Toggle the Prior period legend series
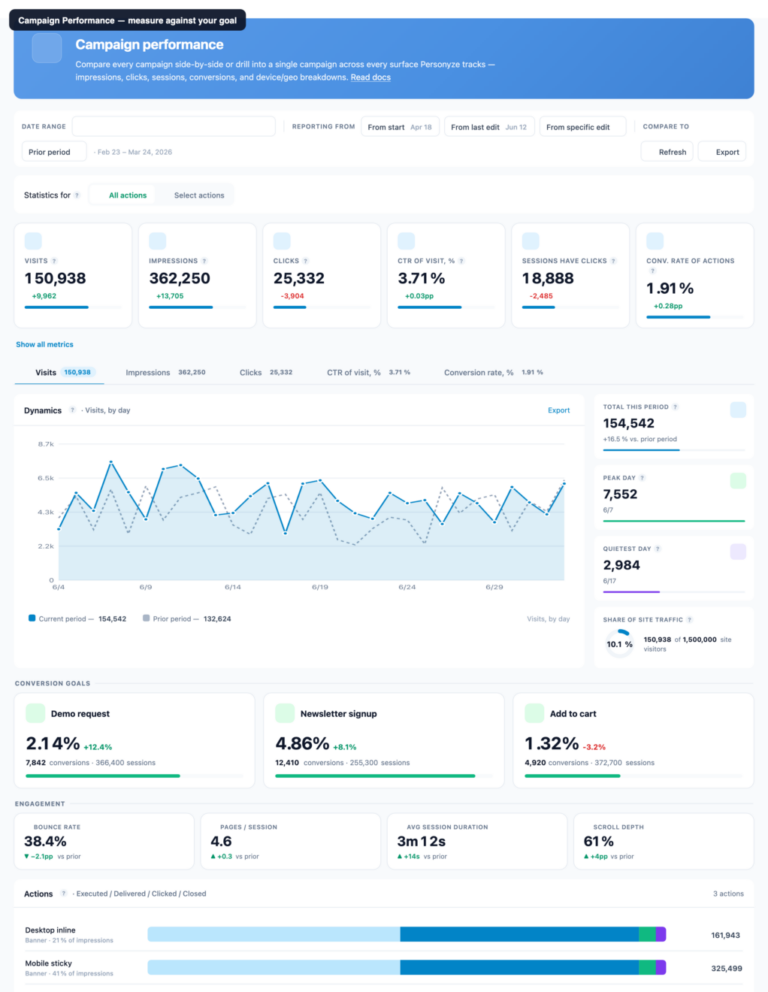 [x=187, y=619]
